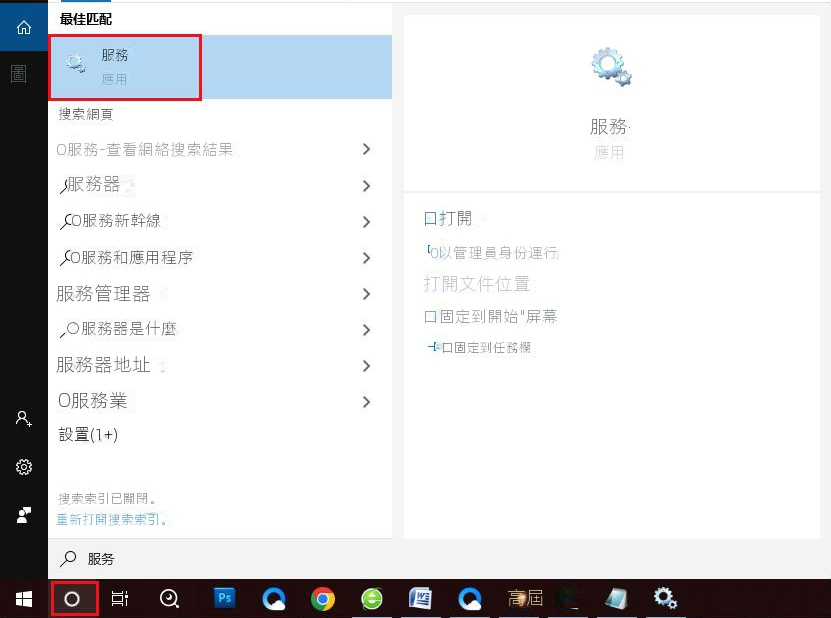The image size is (831, 618).
Task: Open the 設置(1+) results group
Action: click(88, 435)
